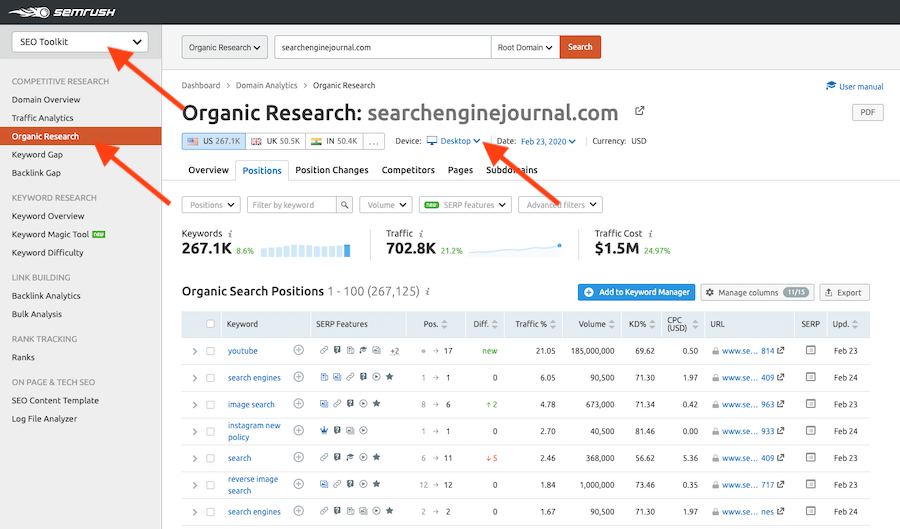Screen dimensions: 900x529
Task: Click info icon next to Organic Search Positions
Action: tap(428, 291)
